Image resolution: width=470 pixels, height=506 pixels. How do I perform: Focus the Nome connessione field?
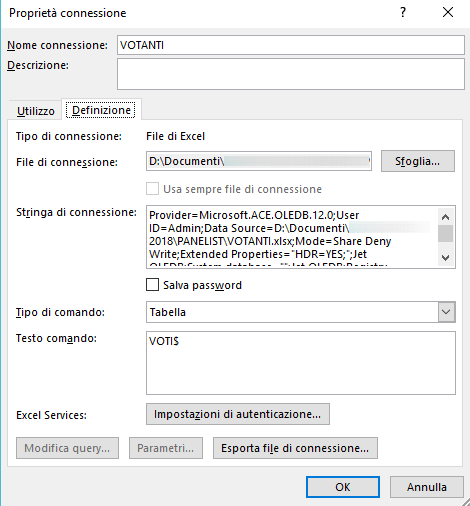(291, 45)
